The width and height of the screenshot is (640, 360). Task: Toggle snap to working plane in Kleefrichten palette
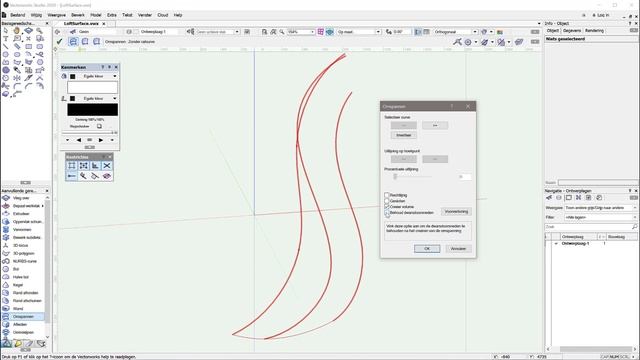[x=107, y=176]
